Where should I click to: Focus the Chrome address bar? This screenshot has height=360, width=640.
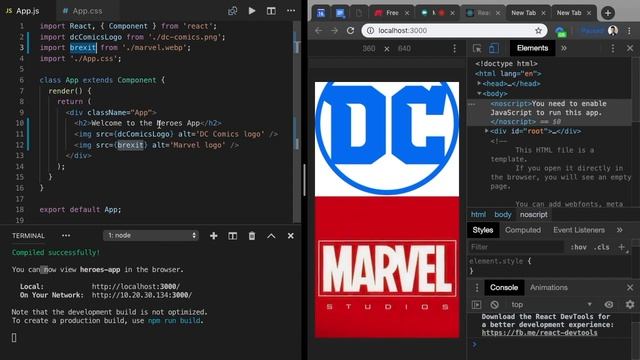click(454, 31)
